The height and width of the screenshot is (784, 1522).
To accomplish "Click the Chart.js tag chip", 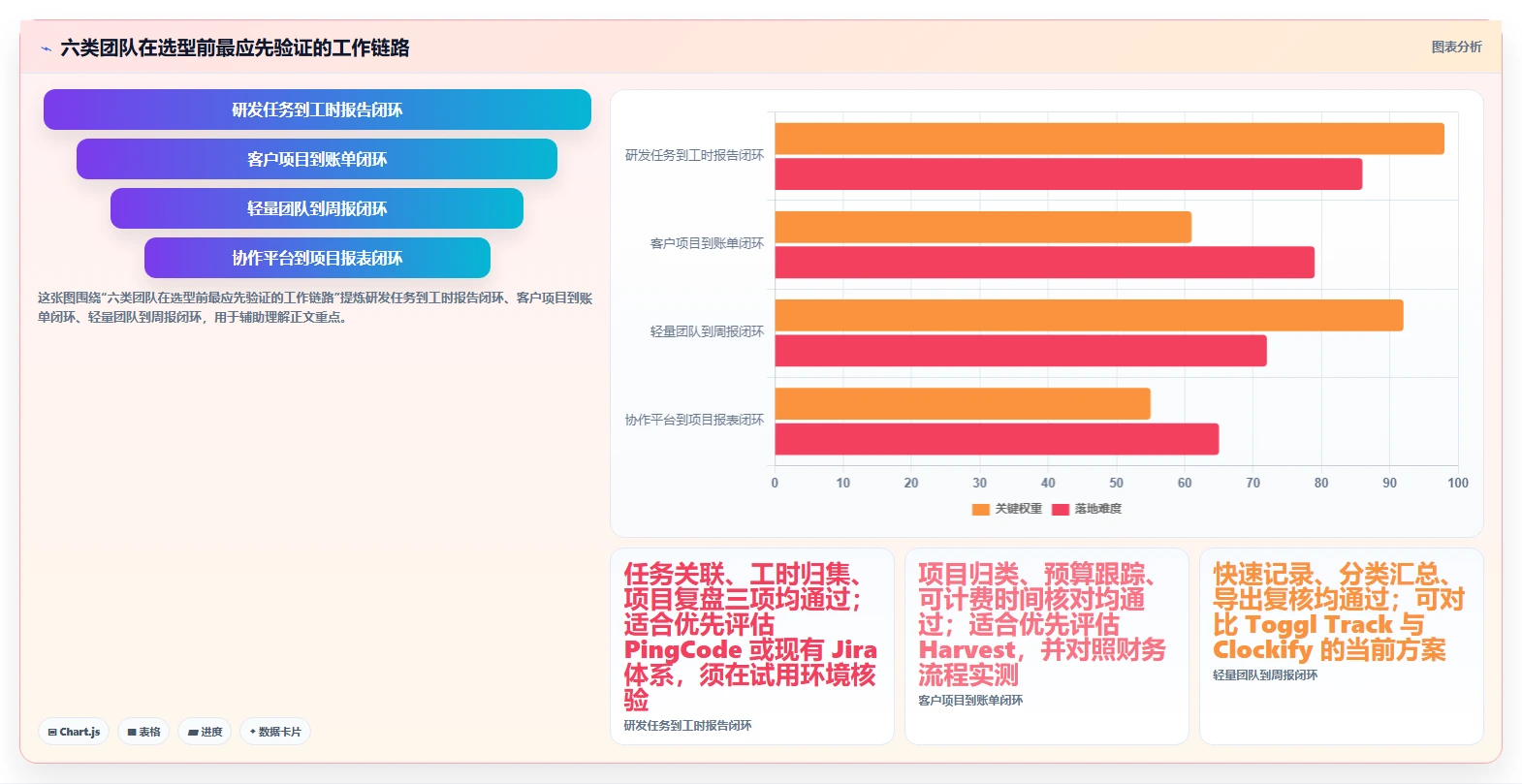I will click(74, 732).
